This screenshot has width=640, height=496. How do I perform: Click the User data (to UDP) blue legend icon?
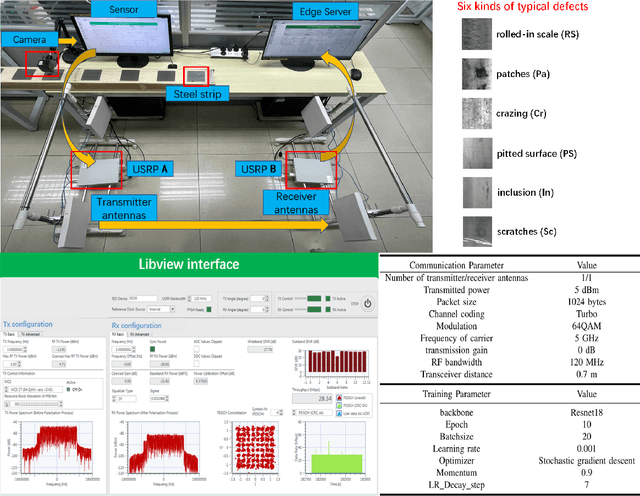pos(339,414)
